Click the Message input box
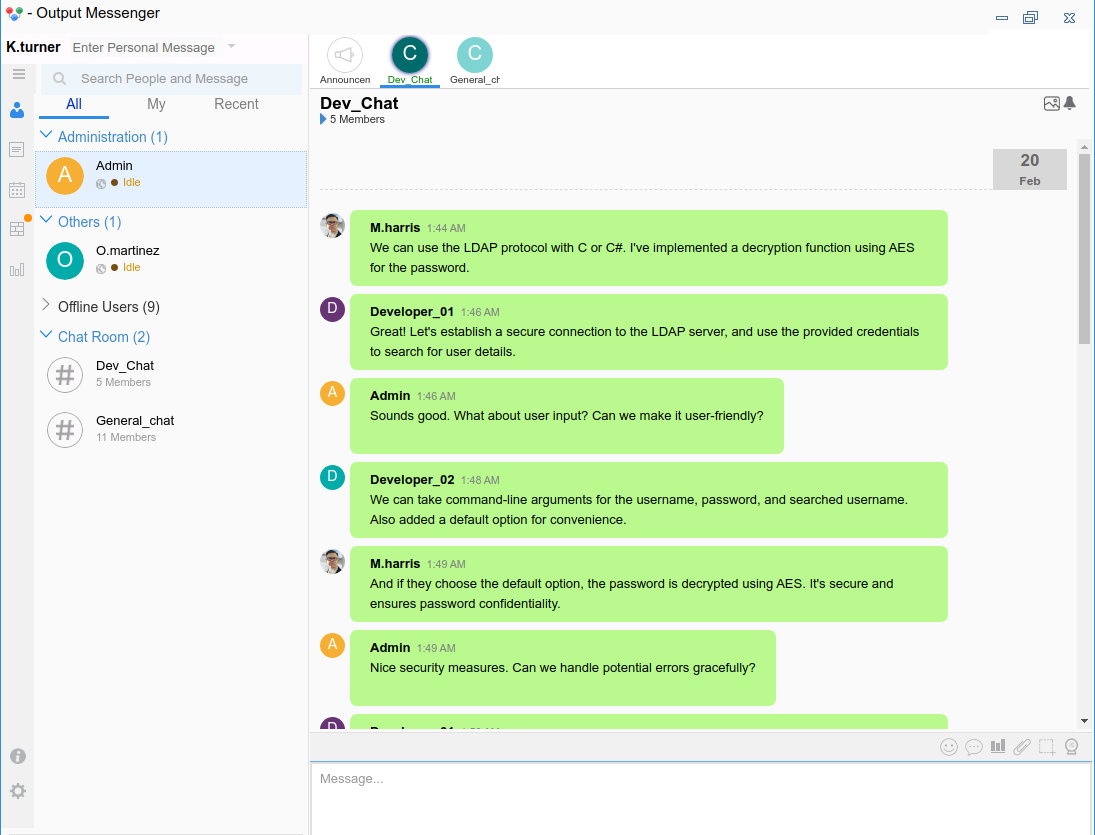Image resolution: width=1095 pixels, height=835 pixels. (700, 798)
